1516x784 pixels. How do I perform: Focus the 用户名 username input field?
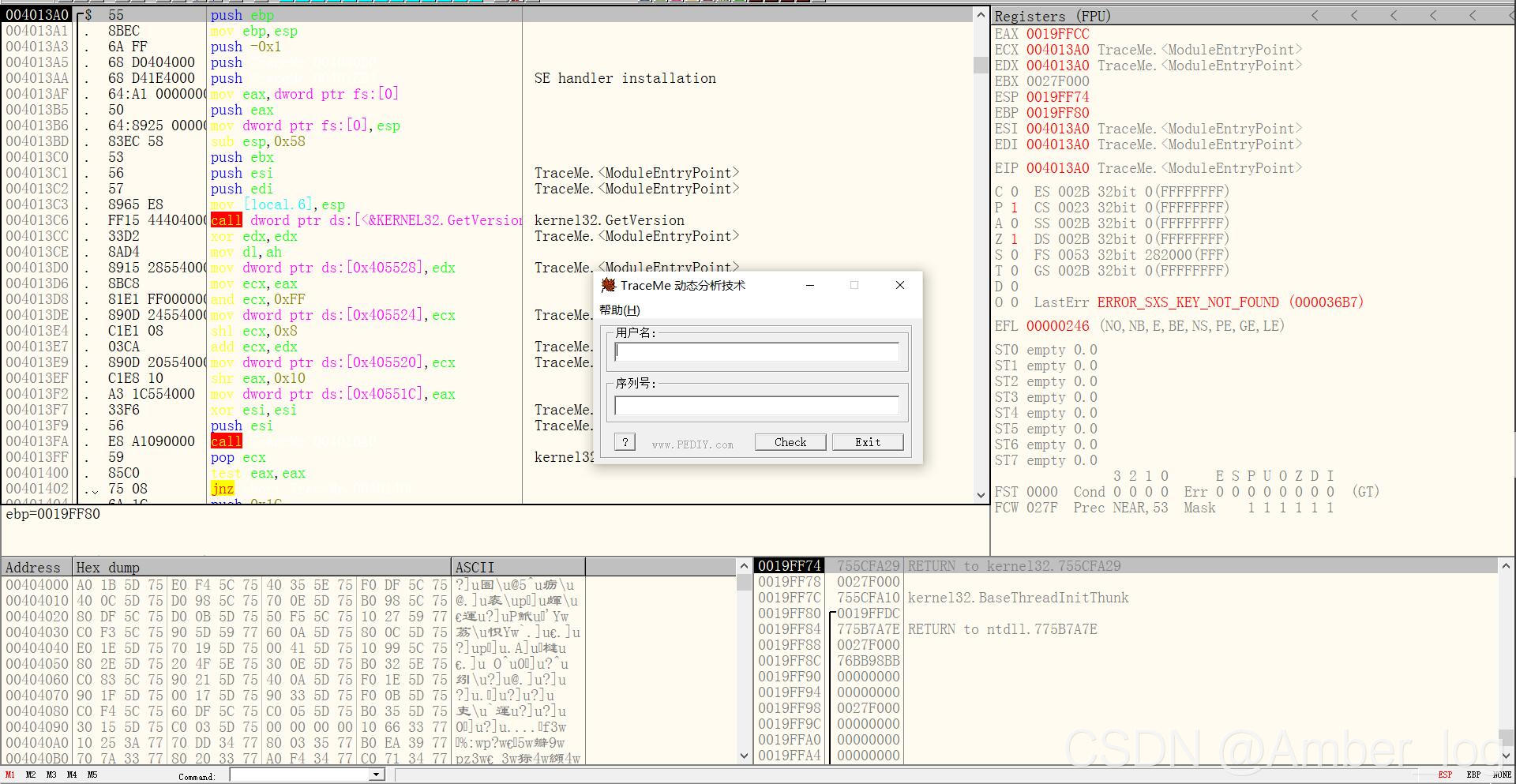click(x=756, y=351)
